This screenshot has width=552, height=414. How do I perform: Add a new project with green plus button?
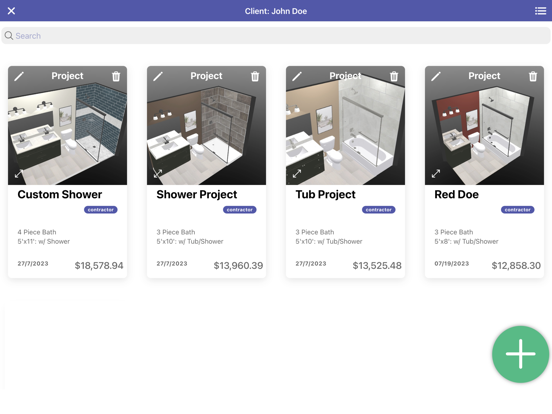[521, 354]
